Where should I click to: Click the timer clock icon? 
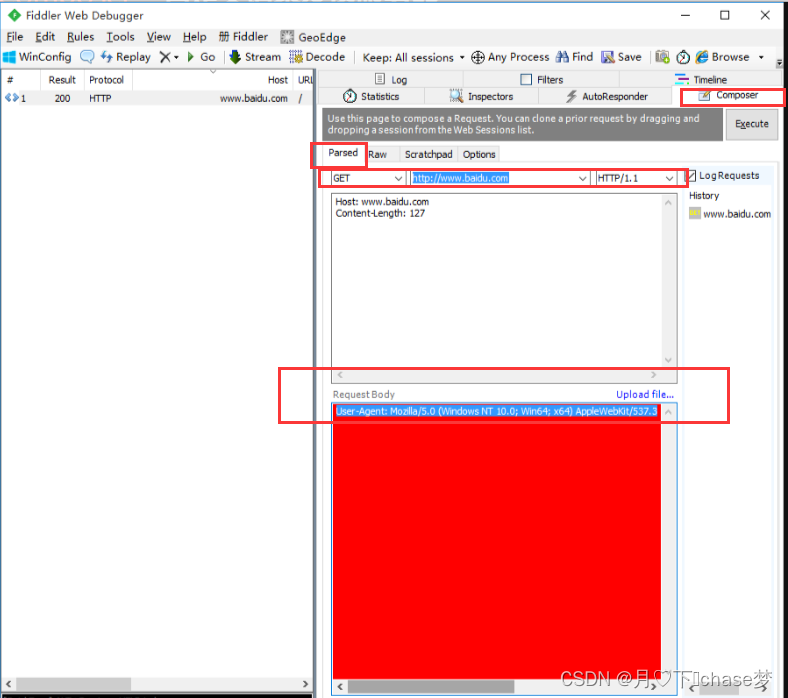682,57
